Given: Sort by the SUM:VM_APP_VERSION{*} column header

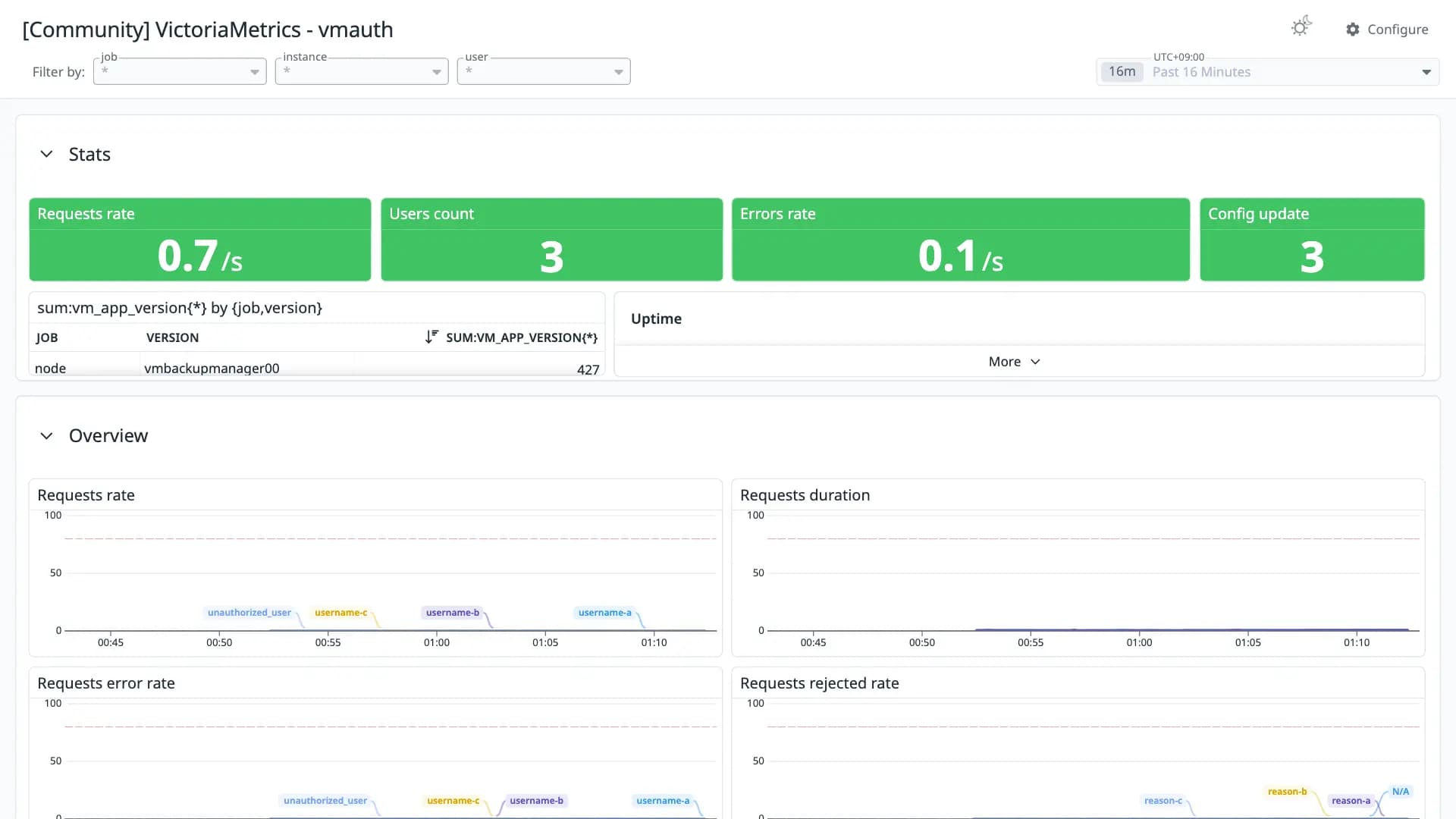Looking at the screenshot, I should [522, 337].
